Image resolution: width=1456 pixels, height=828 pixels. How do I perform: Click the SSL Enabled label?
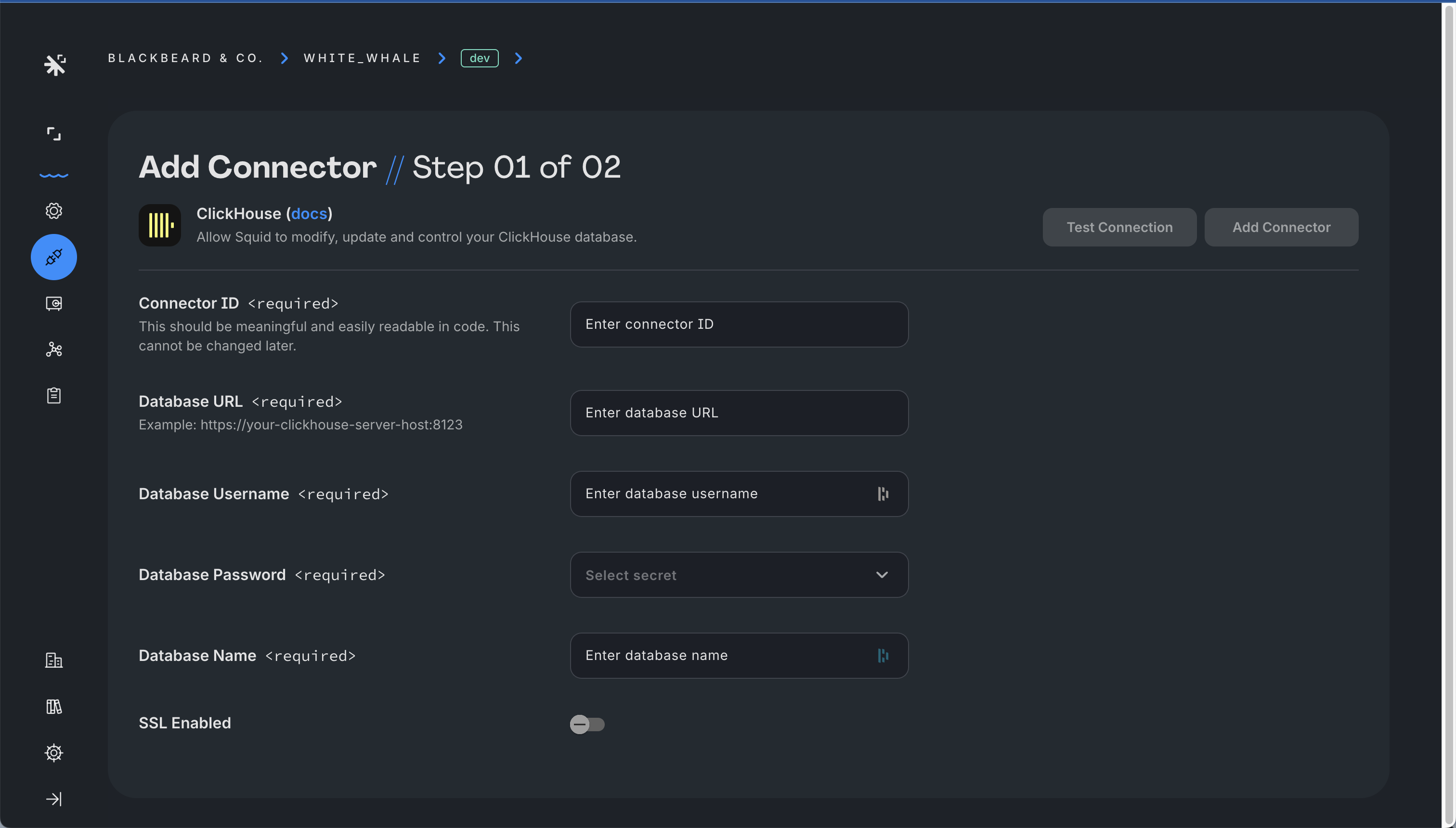tap(185, 723)
